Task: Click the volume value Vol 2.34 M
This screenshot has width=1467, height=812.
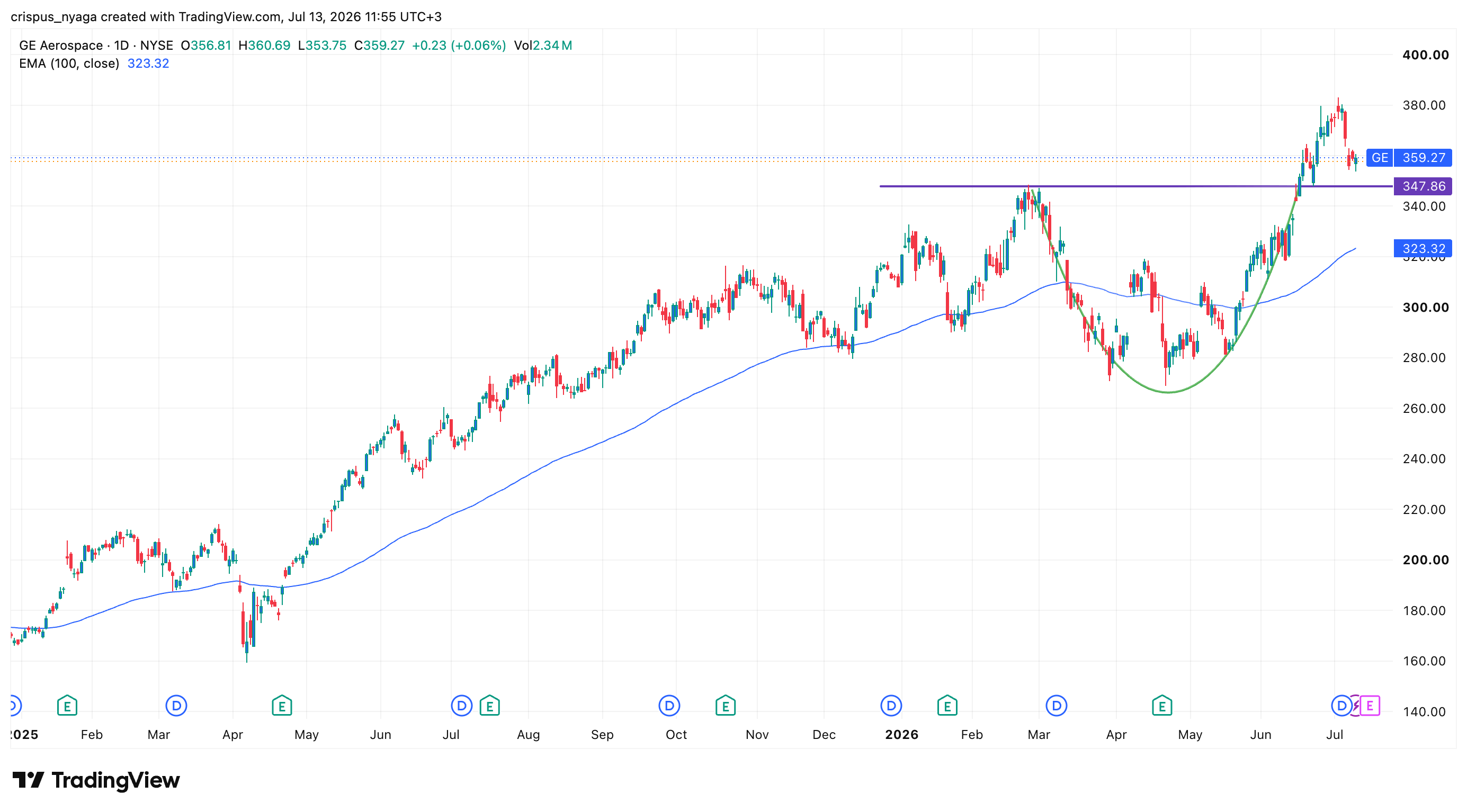Action: (543, 46)
